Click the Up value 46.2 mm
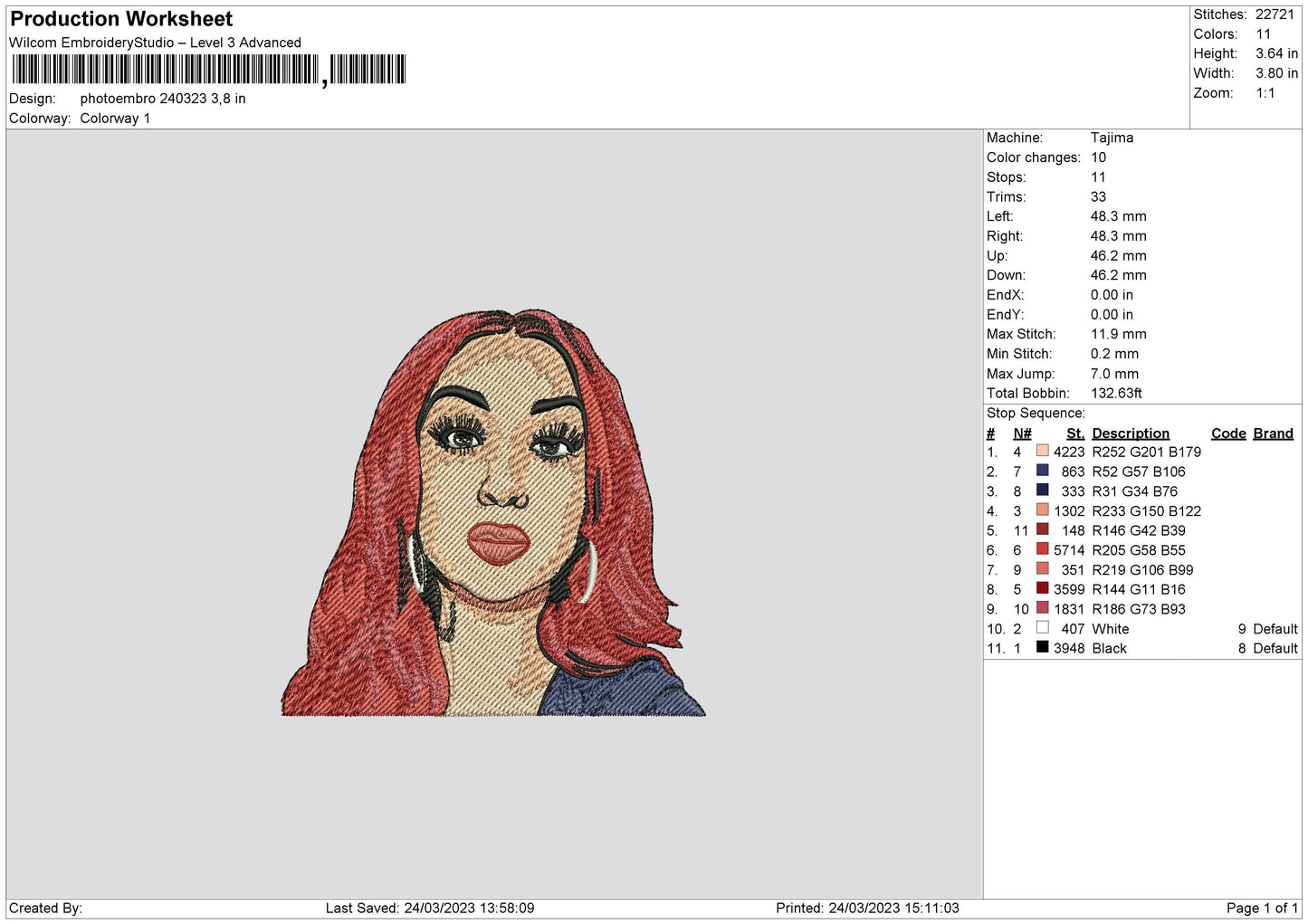1308x924 pixels. (1118, 255)
